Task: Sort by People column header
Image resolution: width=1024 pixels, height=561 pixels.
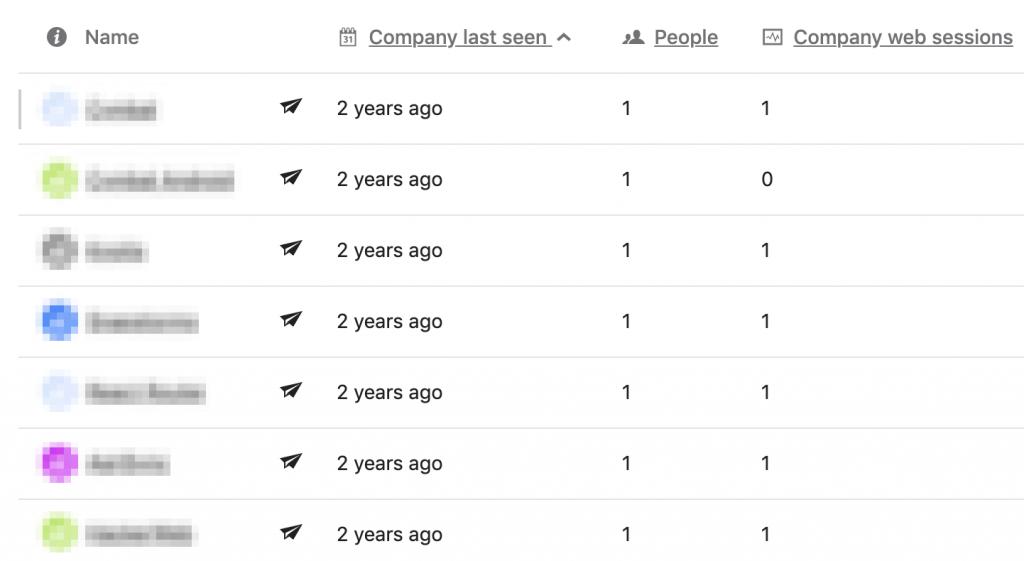Action: point(686,37)
